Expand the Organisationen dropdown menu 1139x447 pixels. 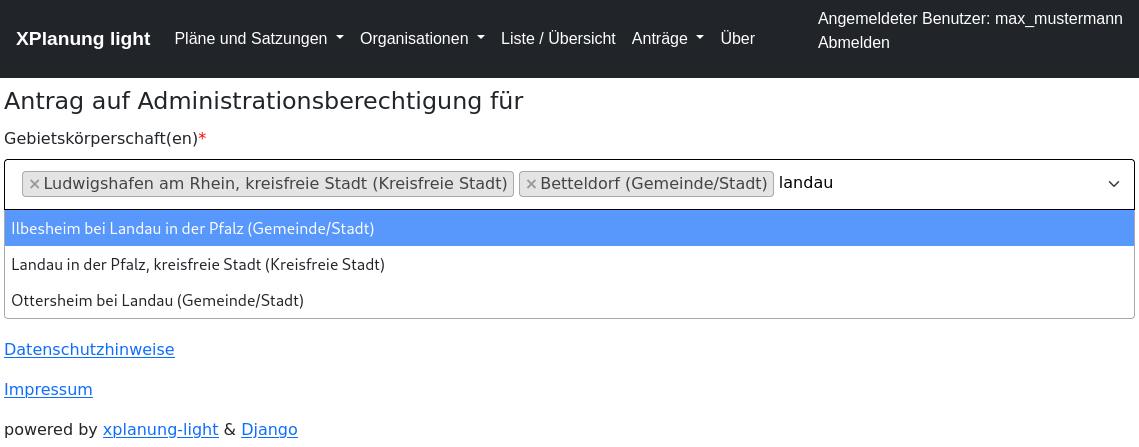click(x=421, y=39)
